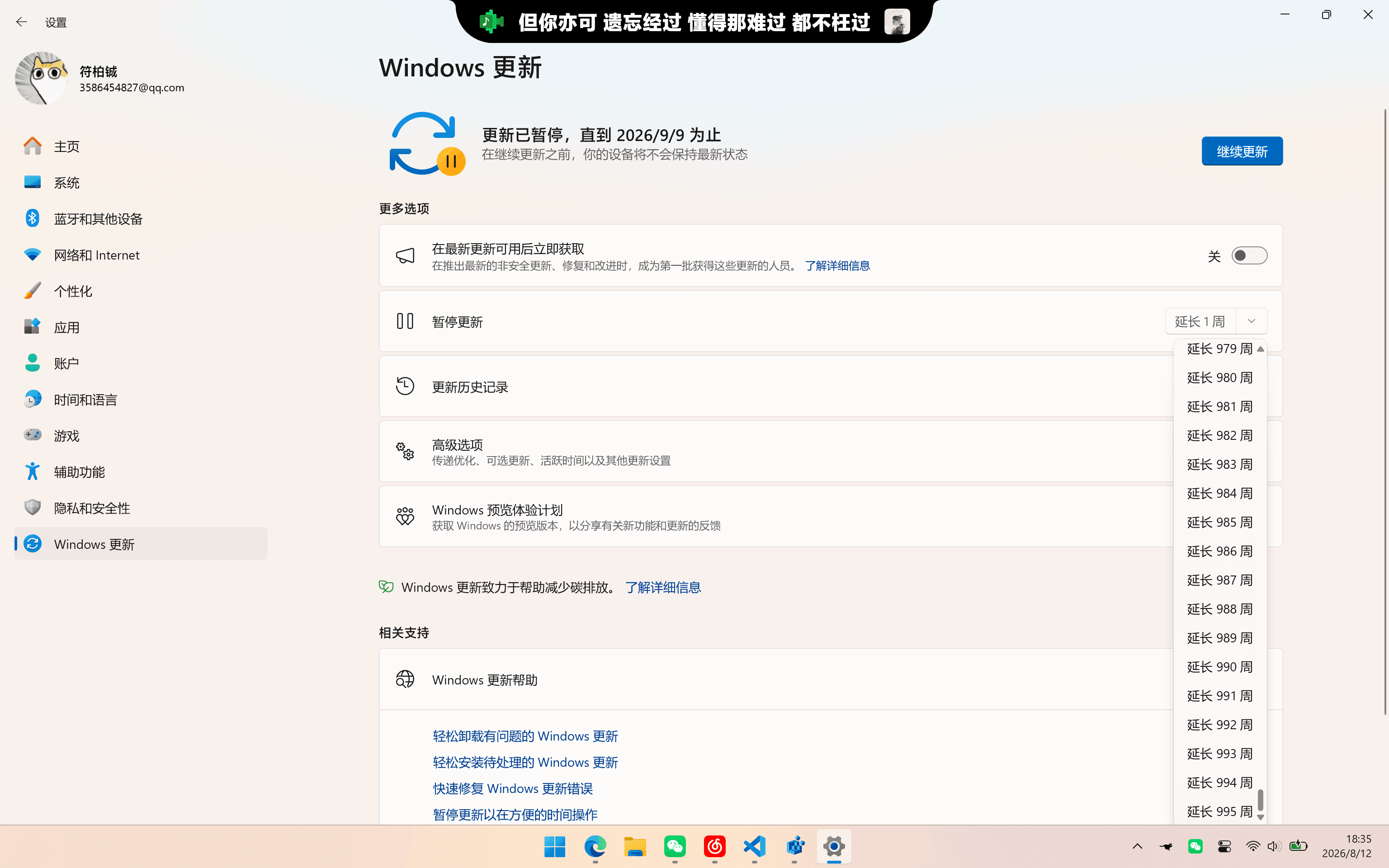
Task: Click the green music icon in lyrics bar
Action: tap(491, 22)
